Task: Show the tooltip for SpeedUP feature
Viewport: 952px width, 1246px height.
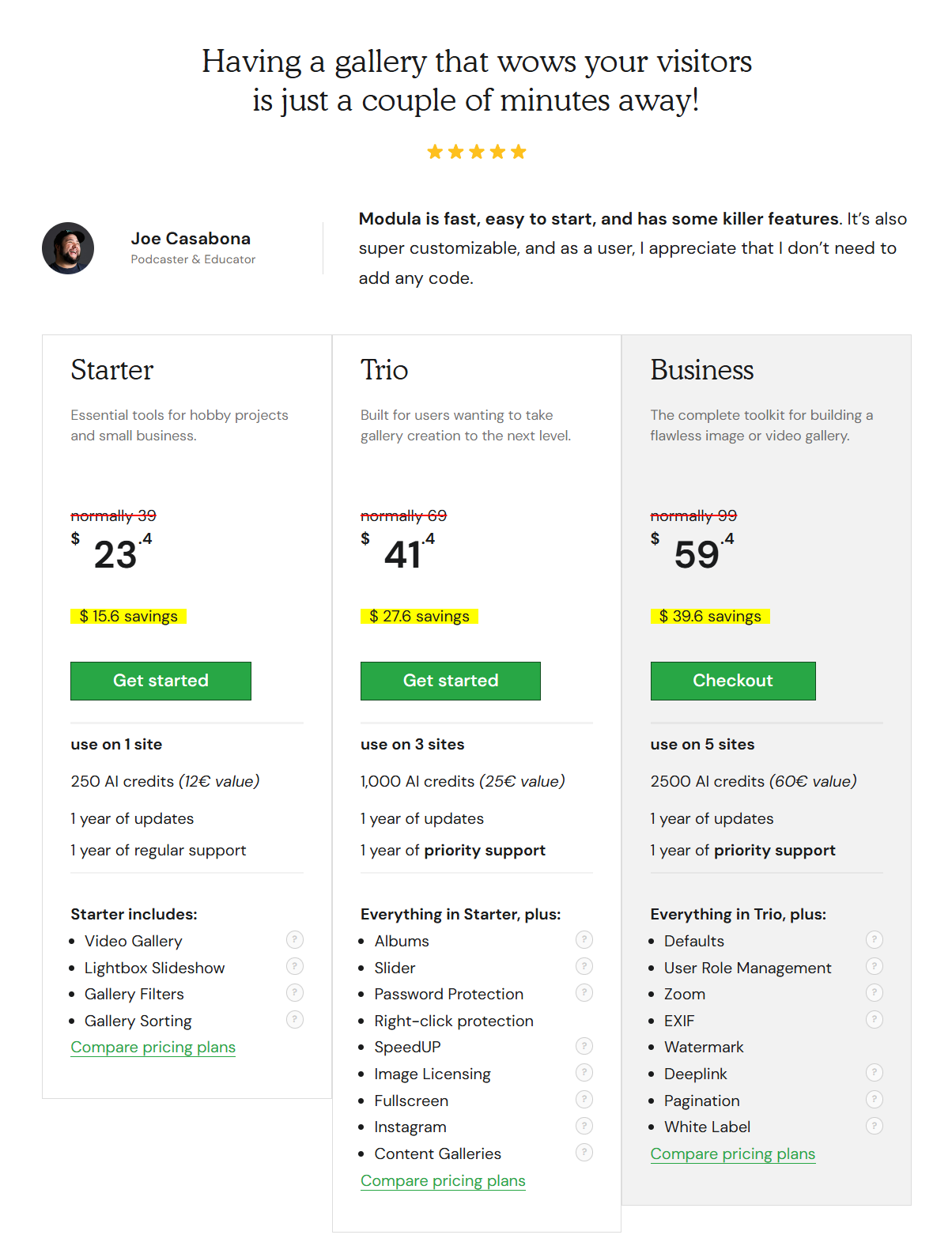Action: (x=584, y=1046)
